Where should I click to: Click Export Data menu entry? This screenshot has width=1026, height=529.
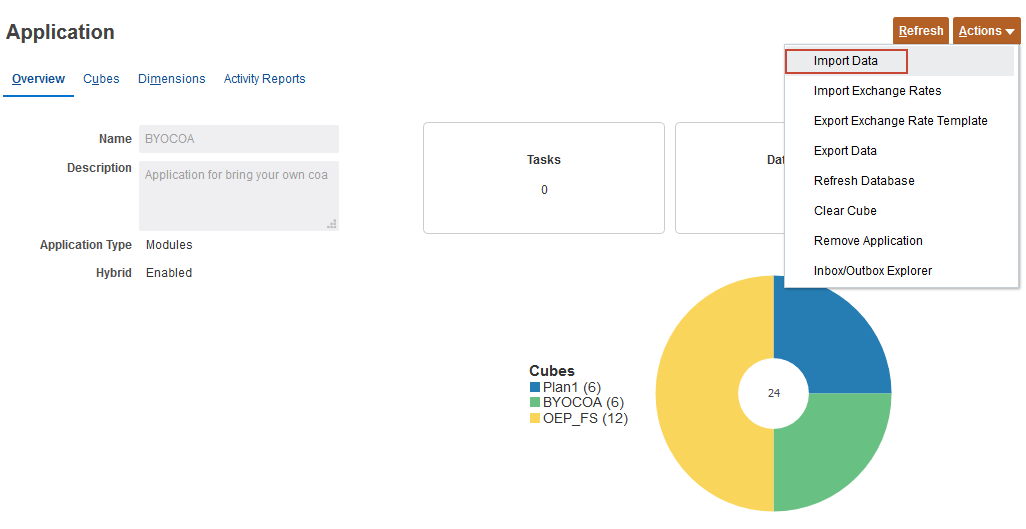point(845,151)
